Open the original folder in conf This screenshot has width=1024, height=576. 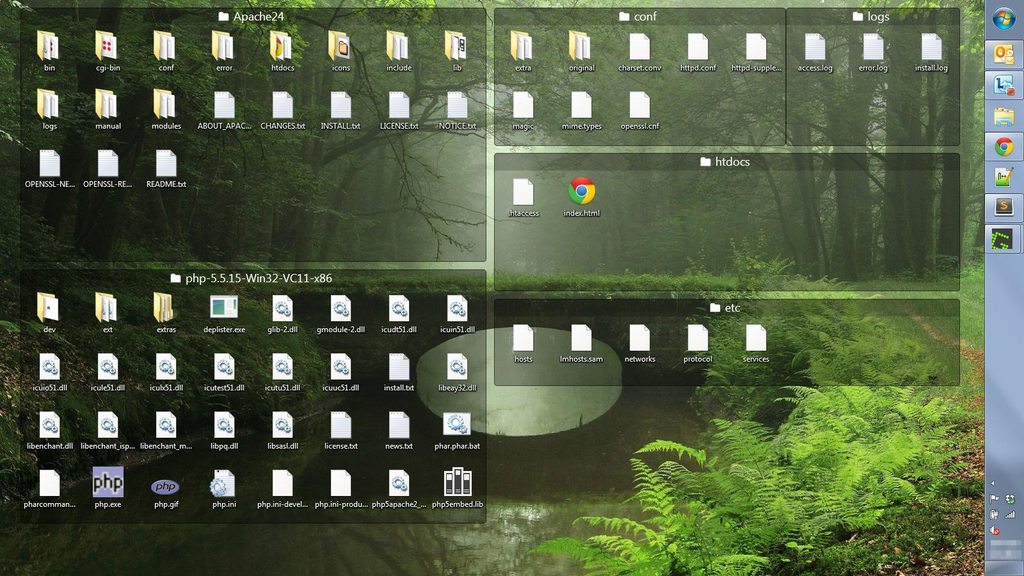(581, 52)
